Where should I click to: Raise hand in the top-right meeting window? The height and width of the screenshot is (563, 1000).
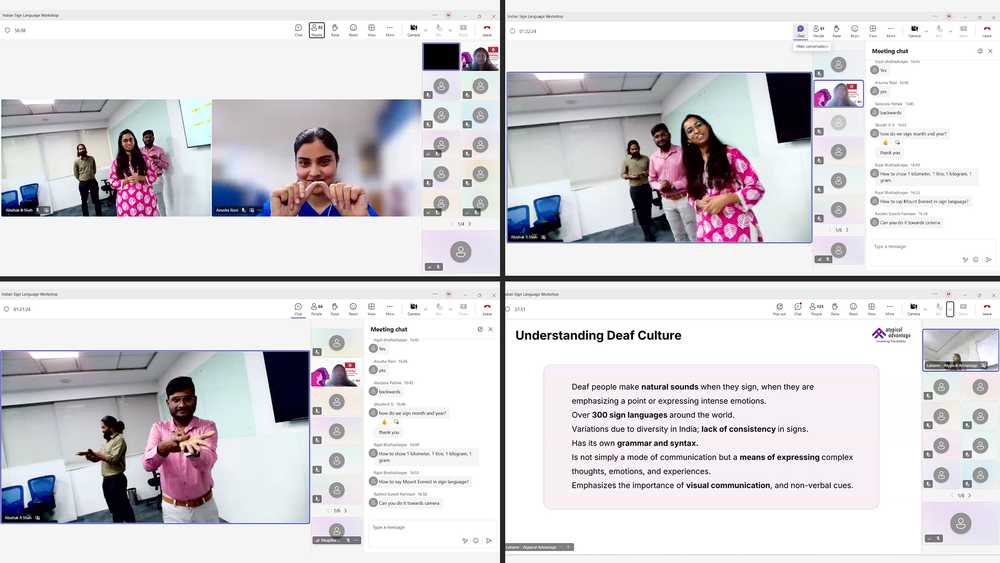(x=837, y=31)
